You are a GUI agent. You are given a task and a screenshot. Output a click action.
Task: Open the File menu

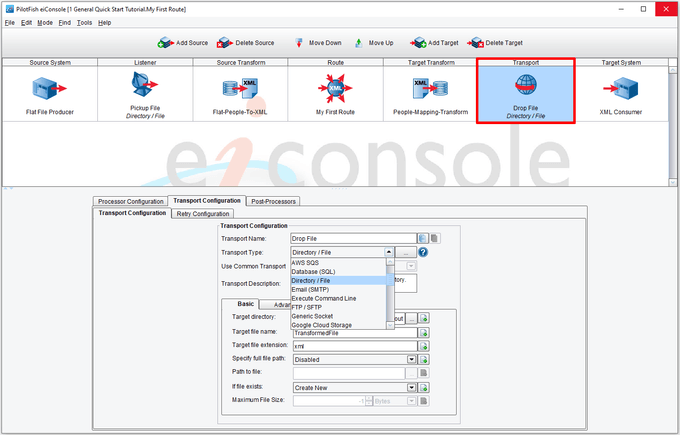point(10,23)
